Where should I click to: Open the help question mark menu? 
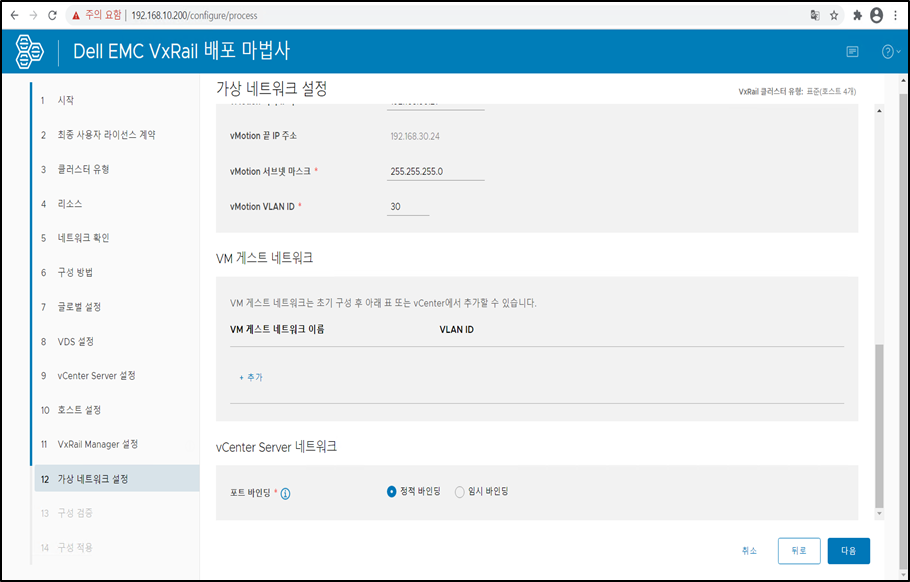coord(891,52)
